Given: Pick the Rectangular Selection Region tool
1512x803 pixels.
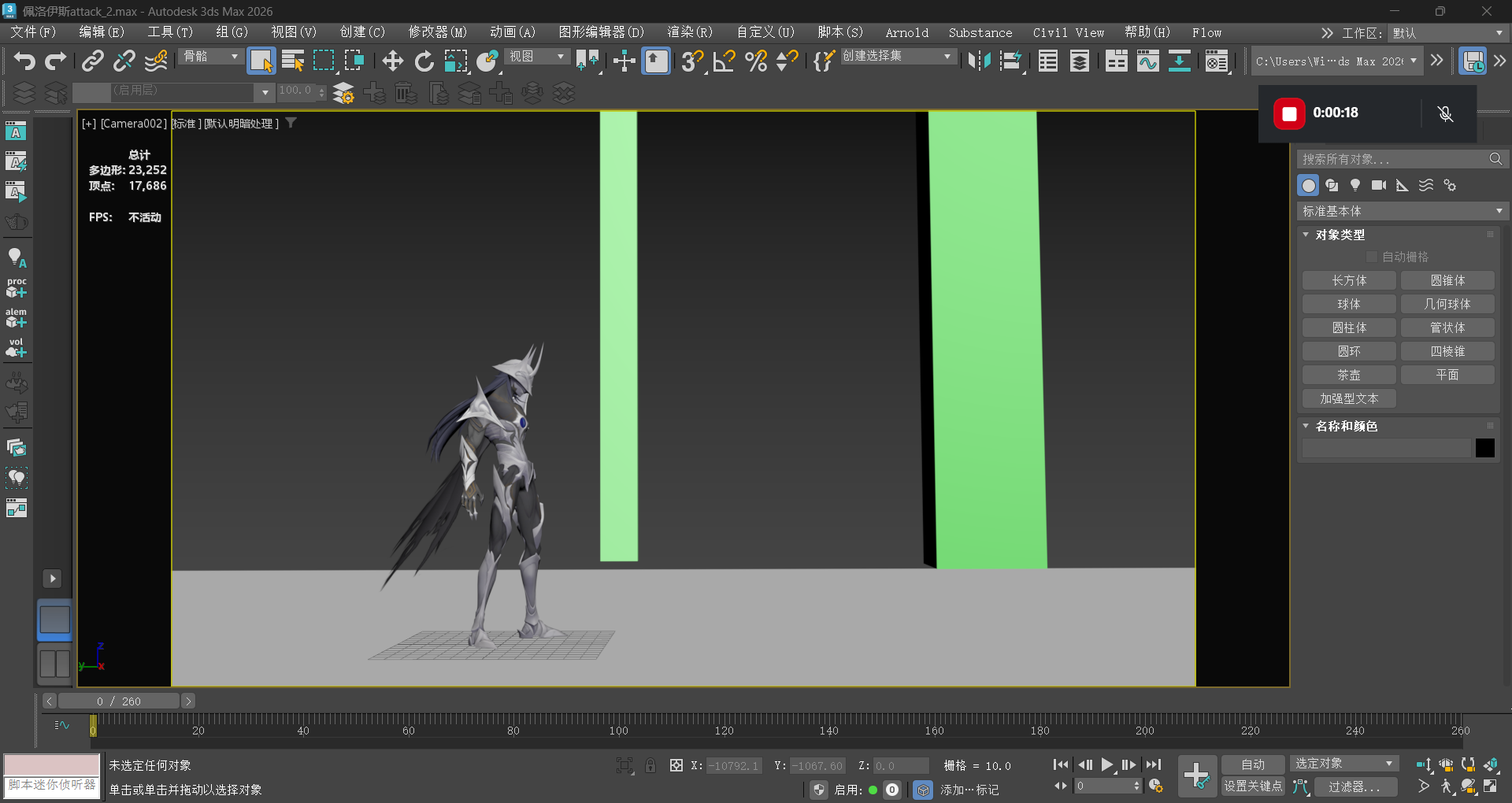Looking at the screenshot, I should pos(324,61).
